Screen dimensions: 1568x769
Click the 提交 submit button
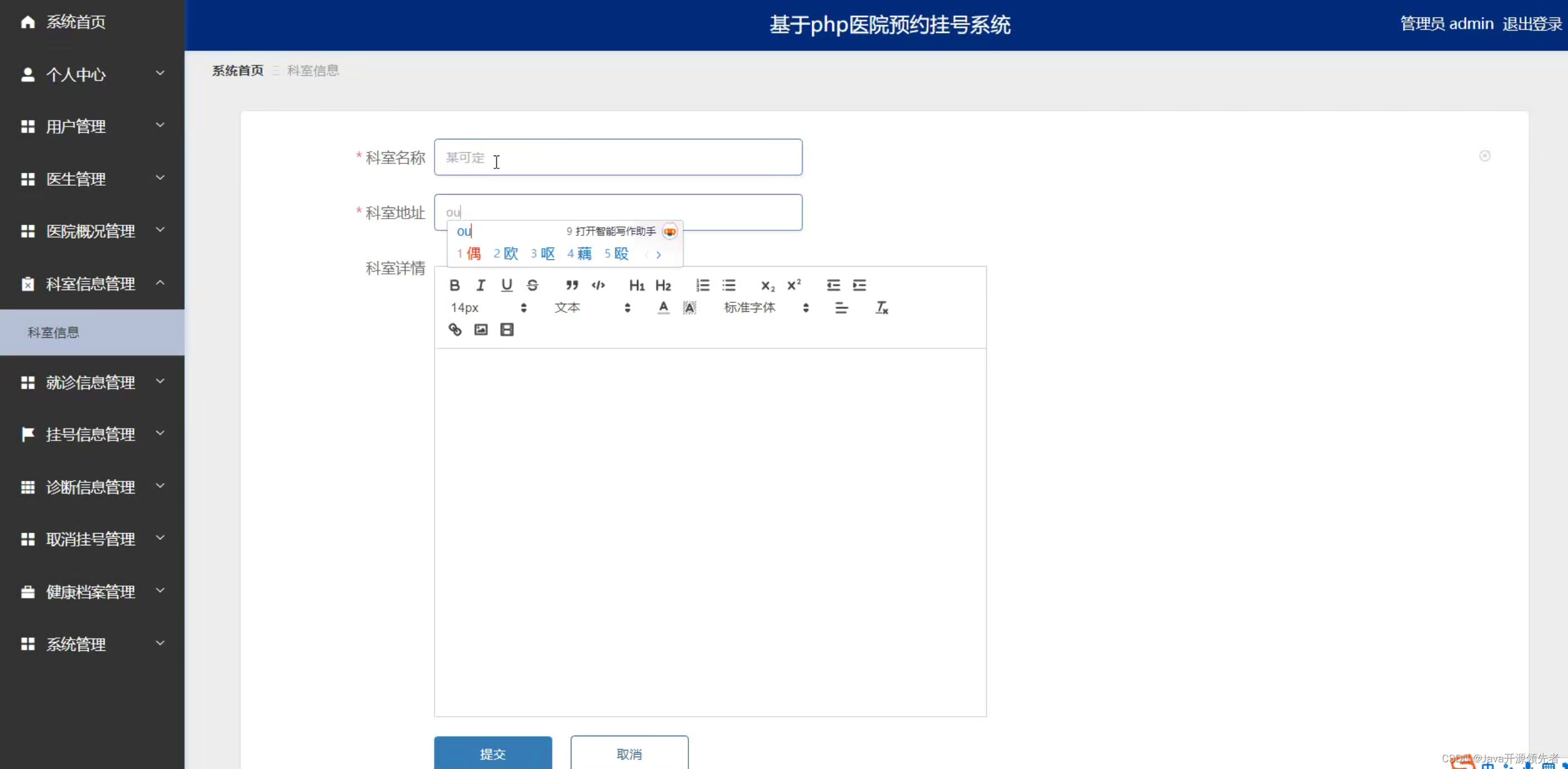[493, 754]
